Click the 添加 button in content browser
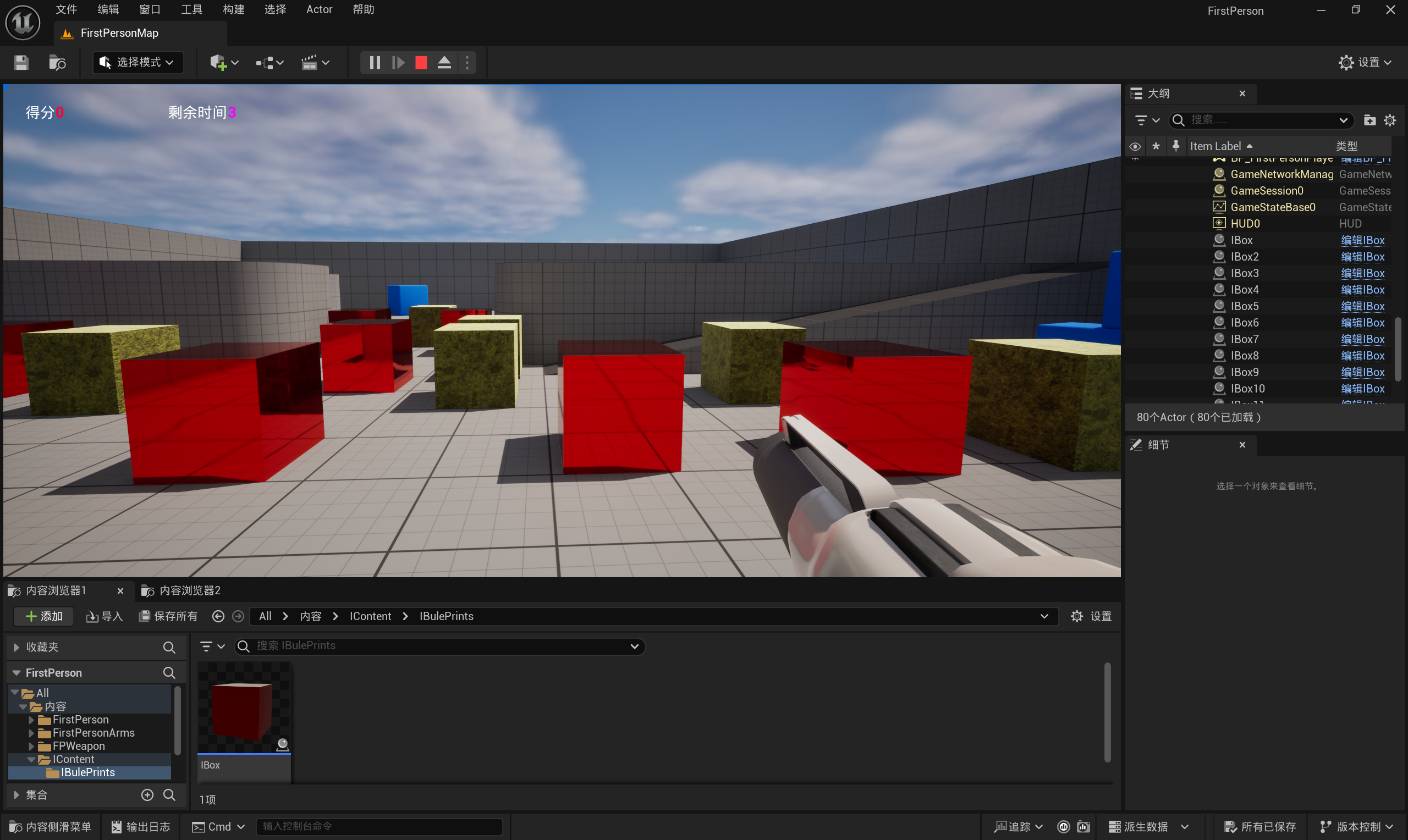This screenshot has width=1408, height=840. coord(43,616)
